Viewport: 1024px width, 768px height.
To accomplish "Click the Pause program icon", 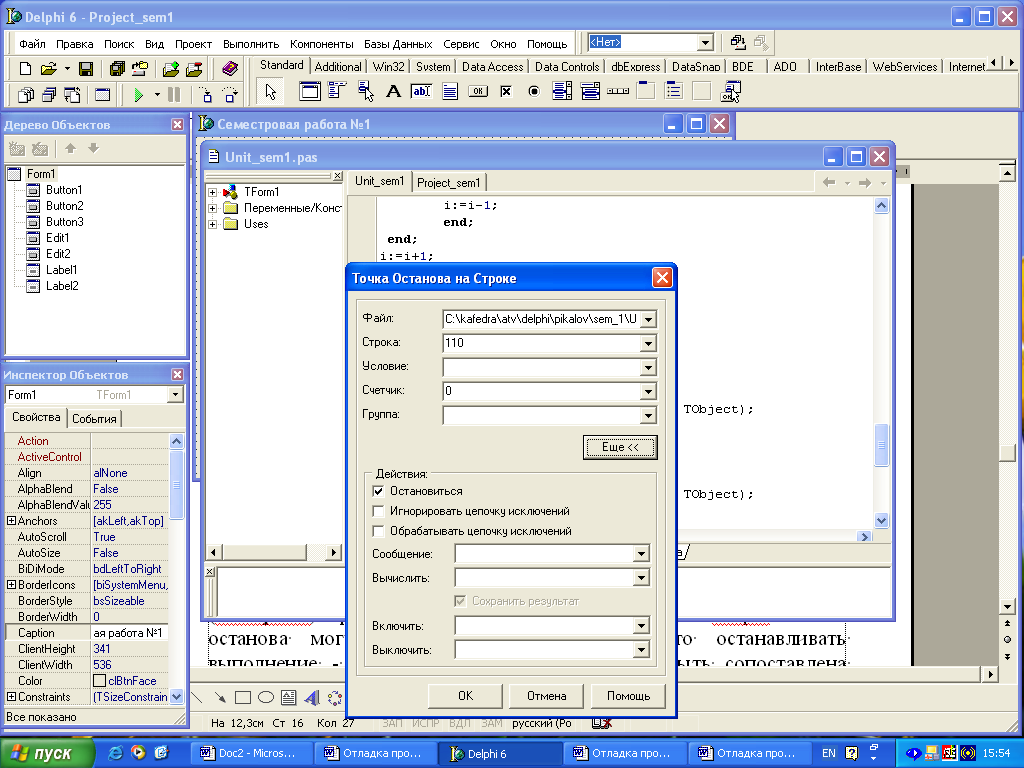I will [x=174, y=95].
